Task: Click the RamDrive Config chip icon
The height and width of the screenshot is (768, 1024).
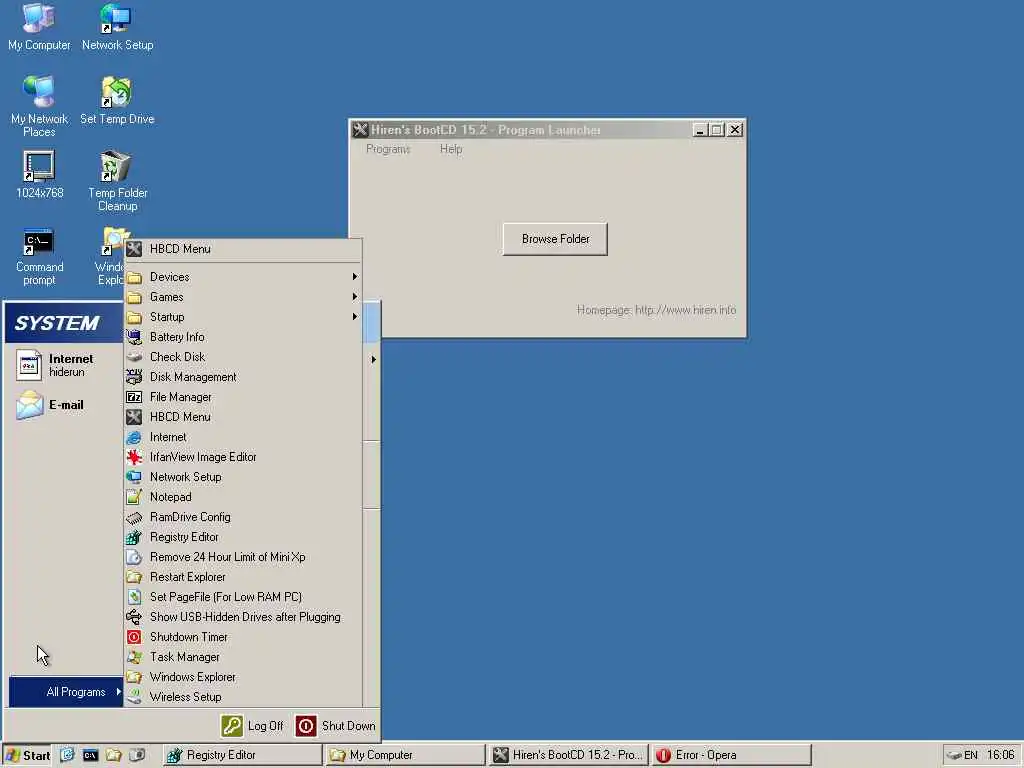Action: (134, 517)
